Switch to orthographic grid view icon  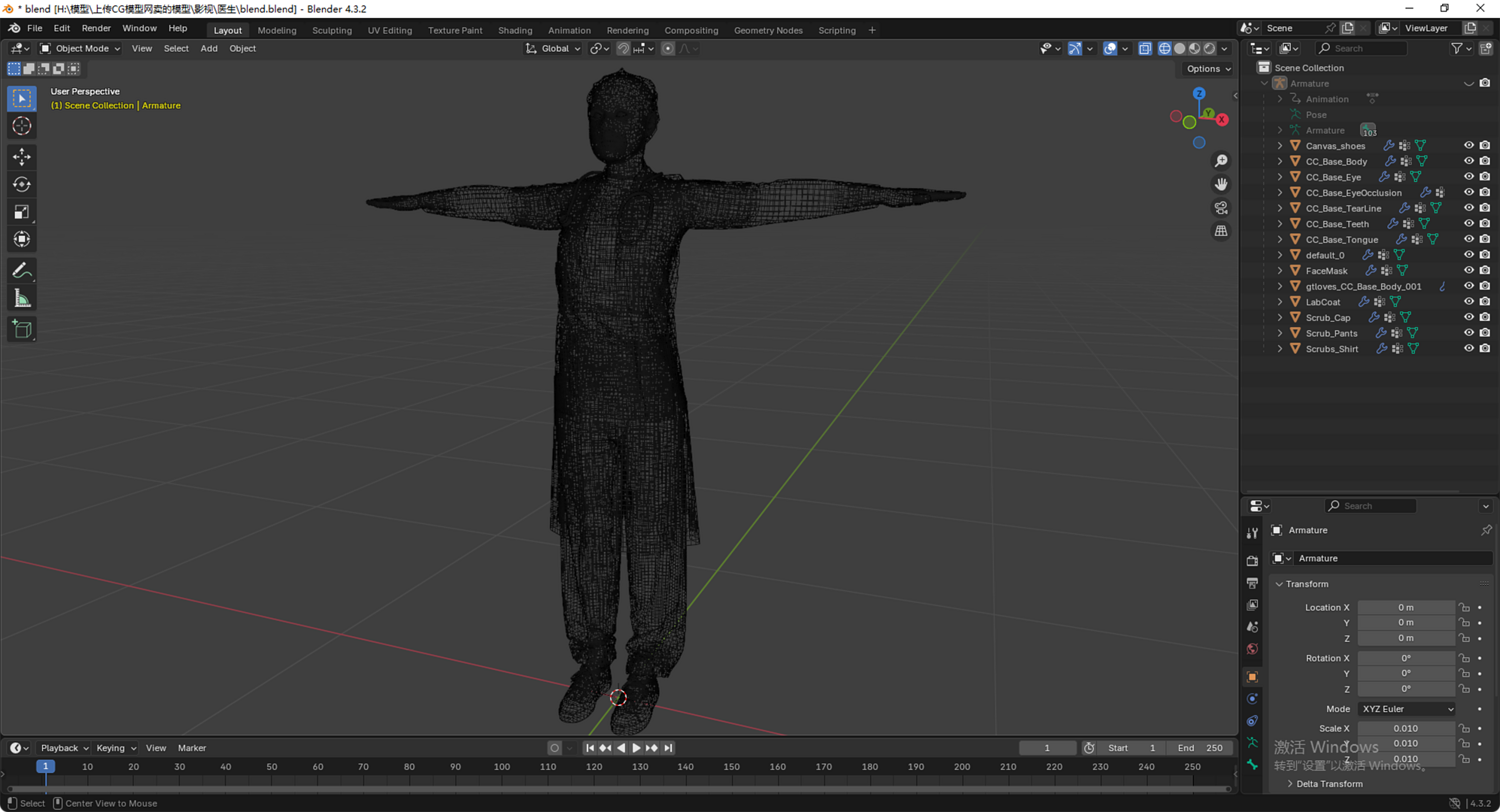1221,231
